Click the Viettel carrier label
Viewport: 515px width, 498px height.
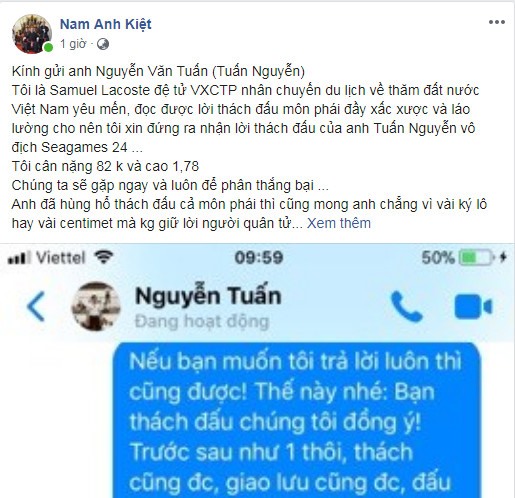pos(61,258)
